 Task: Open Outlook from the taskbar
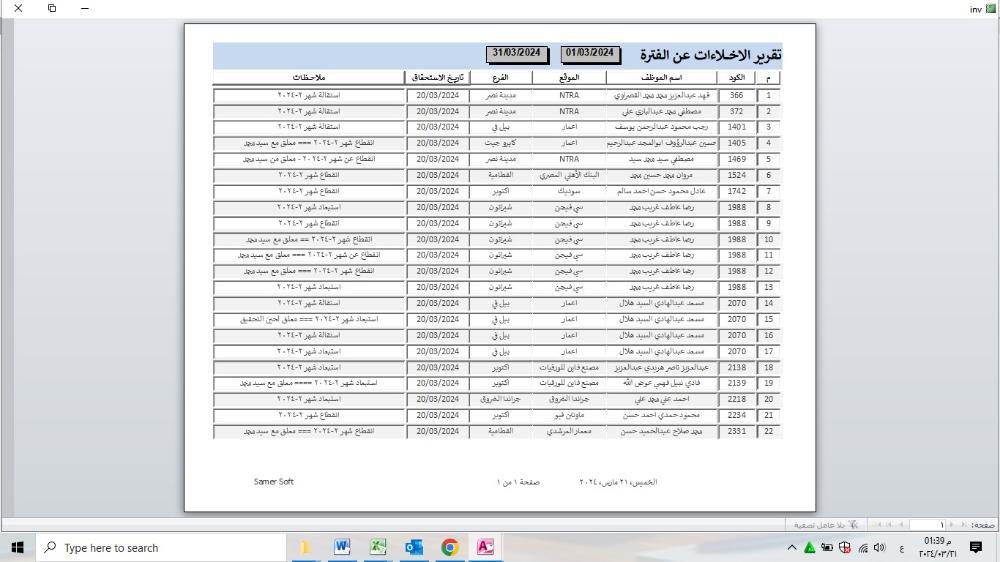(413, 547)
